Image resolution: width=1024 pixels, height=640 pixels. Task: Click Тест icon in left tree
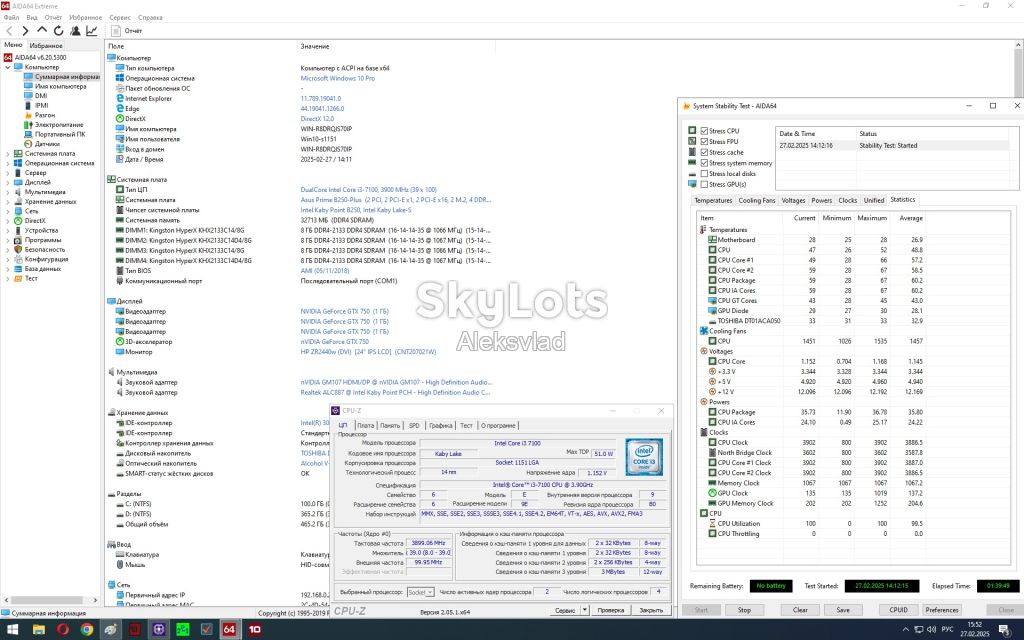18,278
